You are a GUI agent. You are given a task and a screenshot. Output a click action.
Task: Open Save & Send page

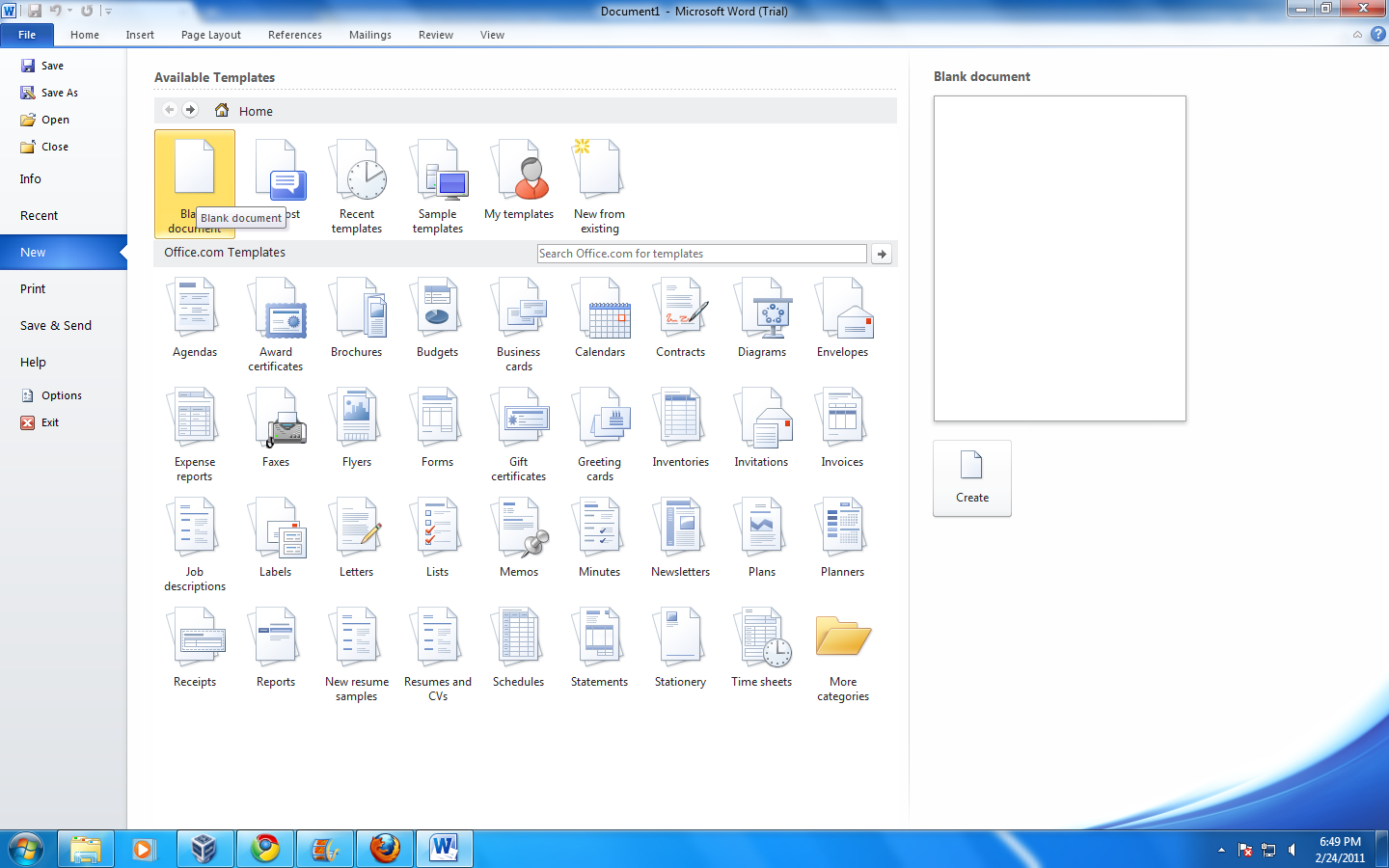(56, 326)
